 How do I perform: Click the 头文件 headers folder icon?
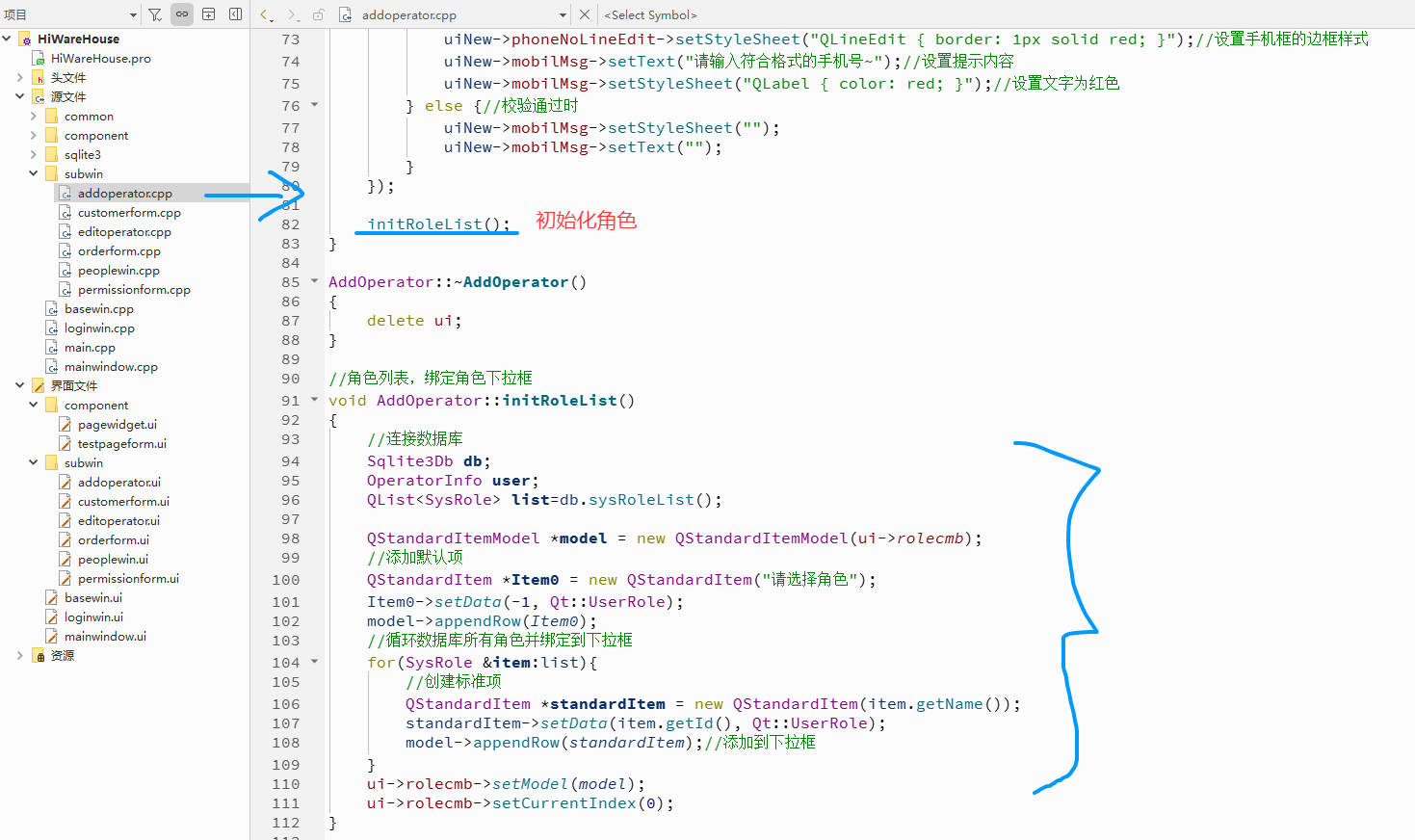(39, 77)
